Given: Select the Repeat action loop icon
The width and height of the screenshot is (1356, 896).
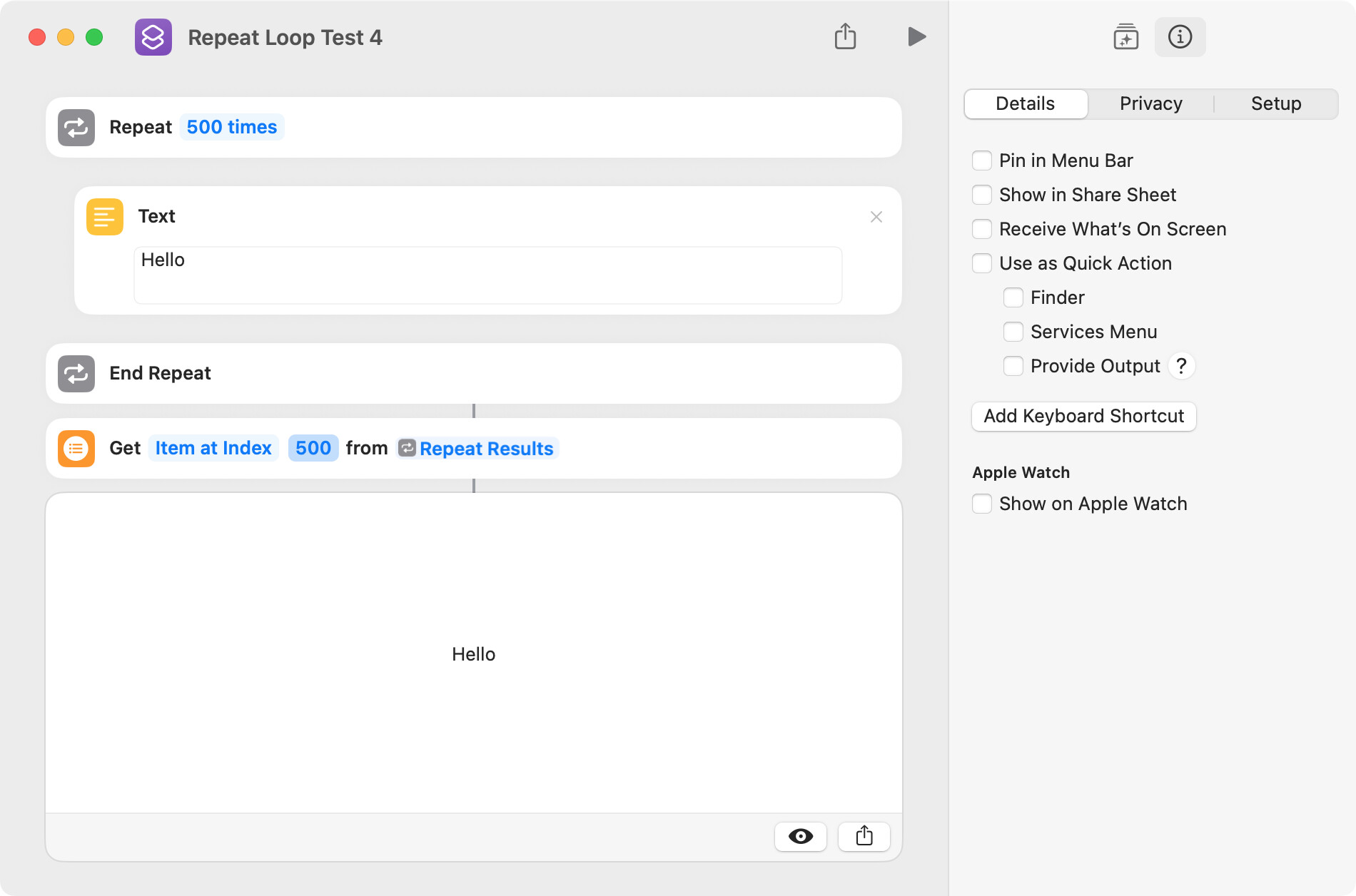Looking at the screenshot, I should click(x=76, y=128).
